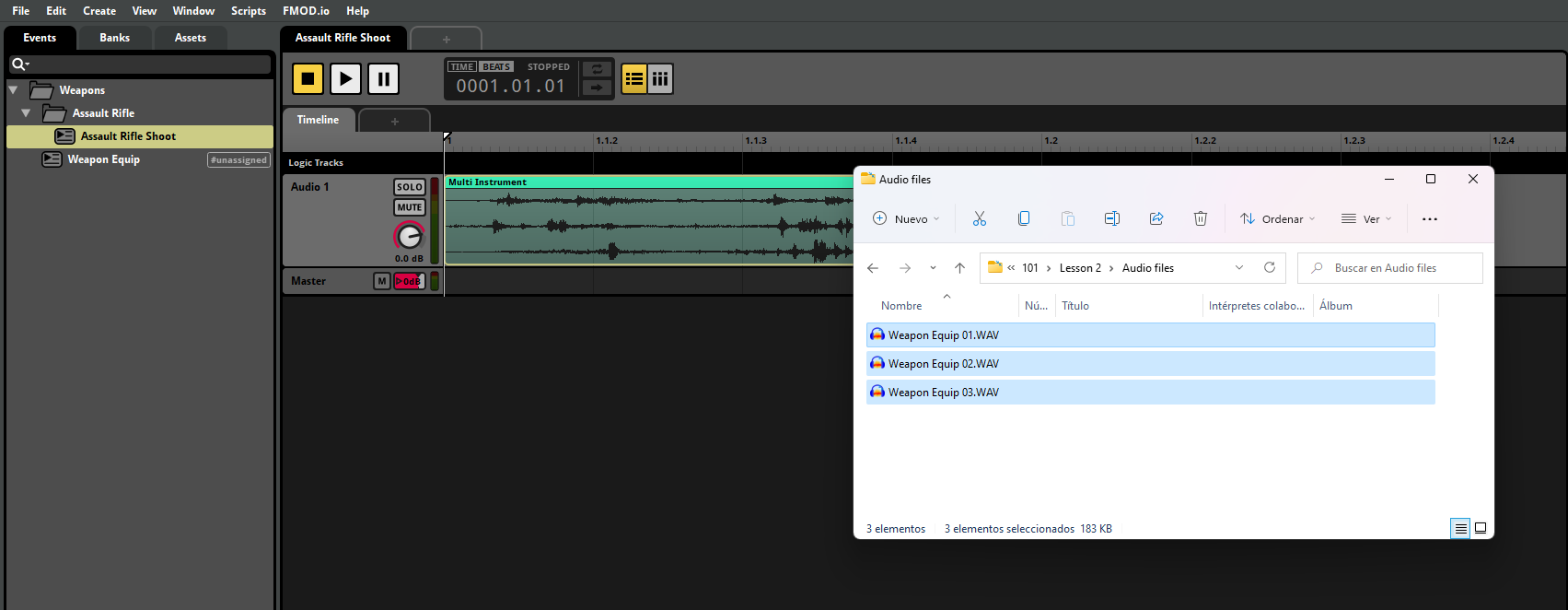Open the Timeline tab
This screenshot has height=610, width=1568.
tap(318, 120)
